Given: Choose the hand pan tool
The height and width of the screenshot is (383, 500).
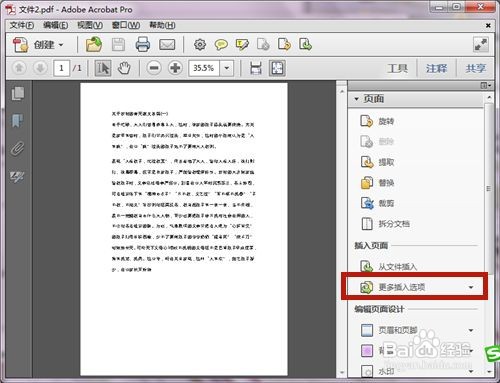Looking at the screenshot, I should pyautogui.click(x=124, y=68).
